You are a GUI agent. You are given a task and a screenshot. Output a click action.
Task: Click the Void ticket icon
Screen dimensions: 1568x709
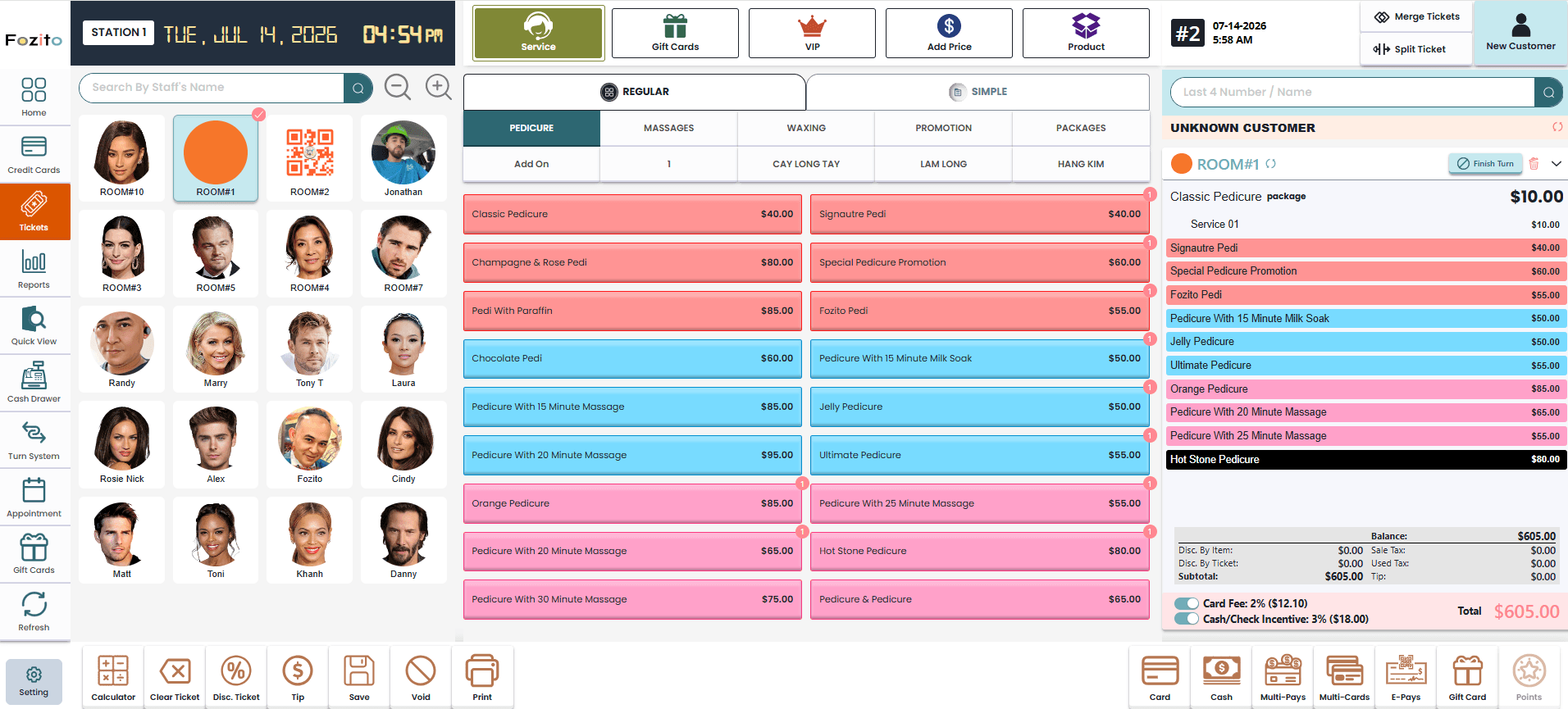point(421,678)
